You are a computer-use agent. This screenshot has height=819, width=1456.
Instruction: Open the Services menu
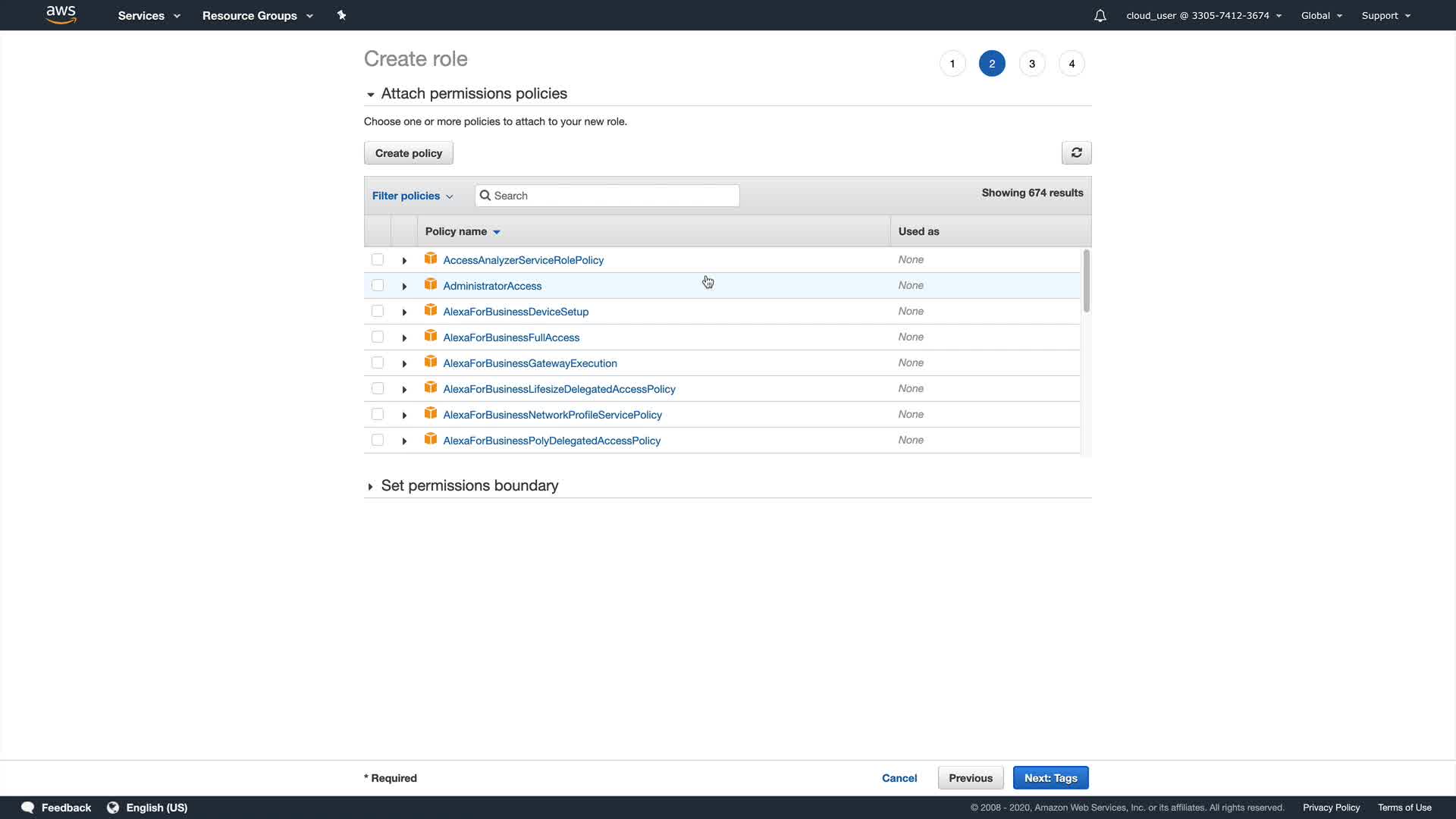click(x=149, y=15)
